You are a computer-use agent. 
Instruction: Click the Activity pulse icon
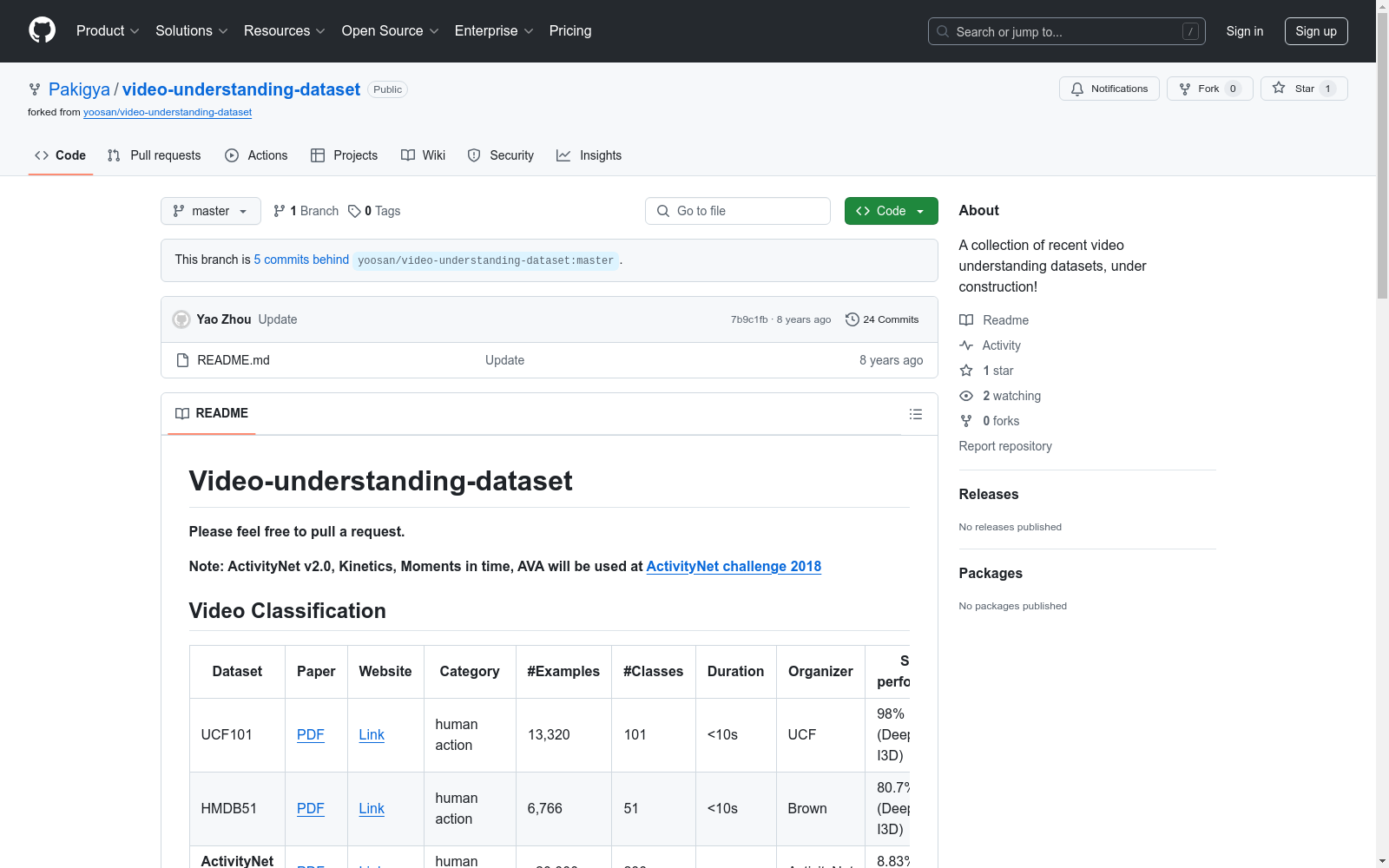[x=966, y=345]
